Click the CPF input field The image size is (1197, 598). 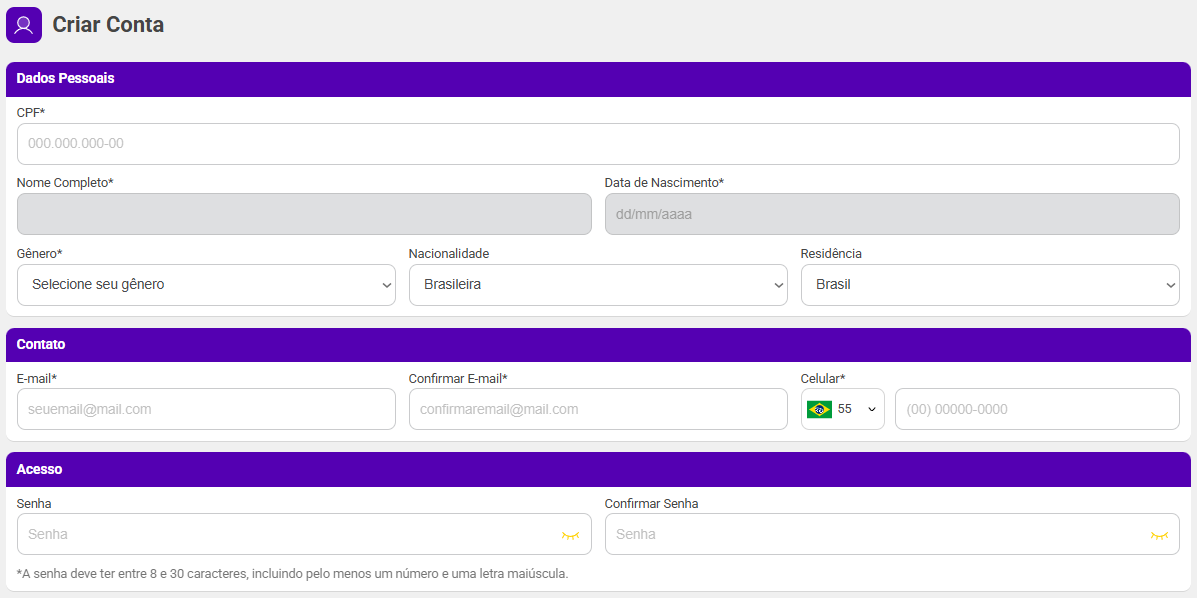point(597,144)
